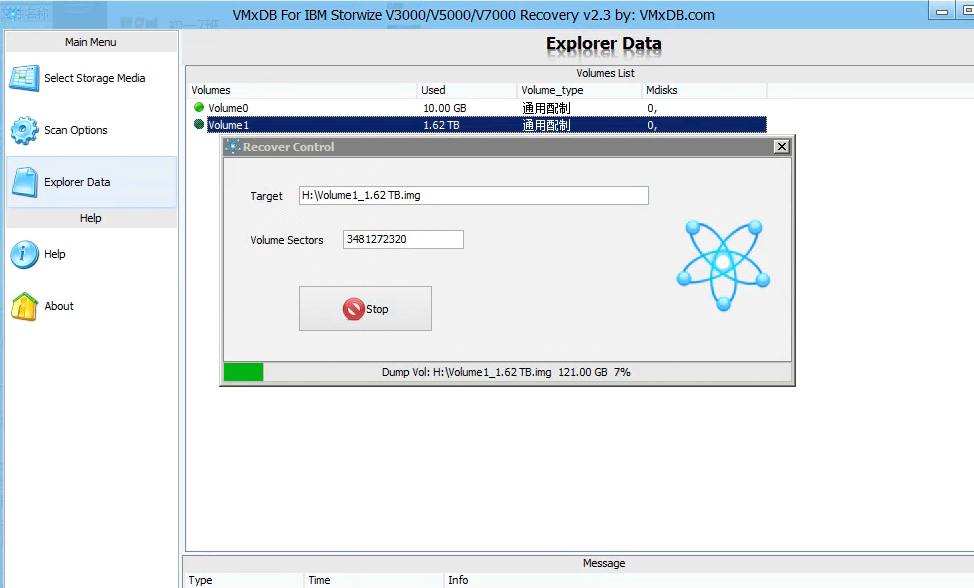
Task: Click the Scan Options gear icon
Action: (24, 130)
